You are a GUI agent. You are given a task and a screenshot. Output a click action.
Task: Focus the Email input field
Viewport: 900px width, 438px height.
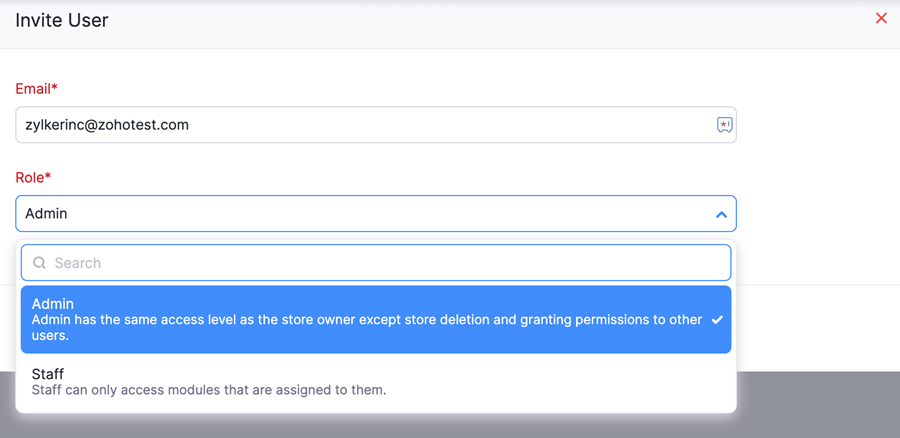360,125
